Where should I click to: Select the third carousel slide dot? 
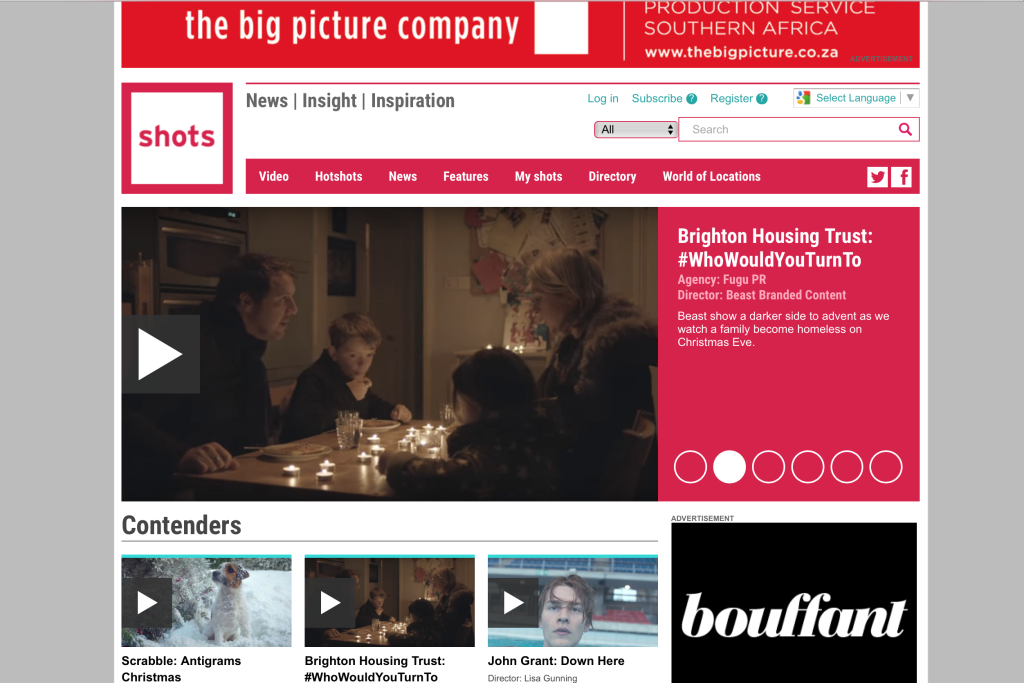[769, 467]
